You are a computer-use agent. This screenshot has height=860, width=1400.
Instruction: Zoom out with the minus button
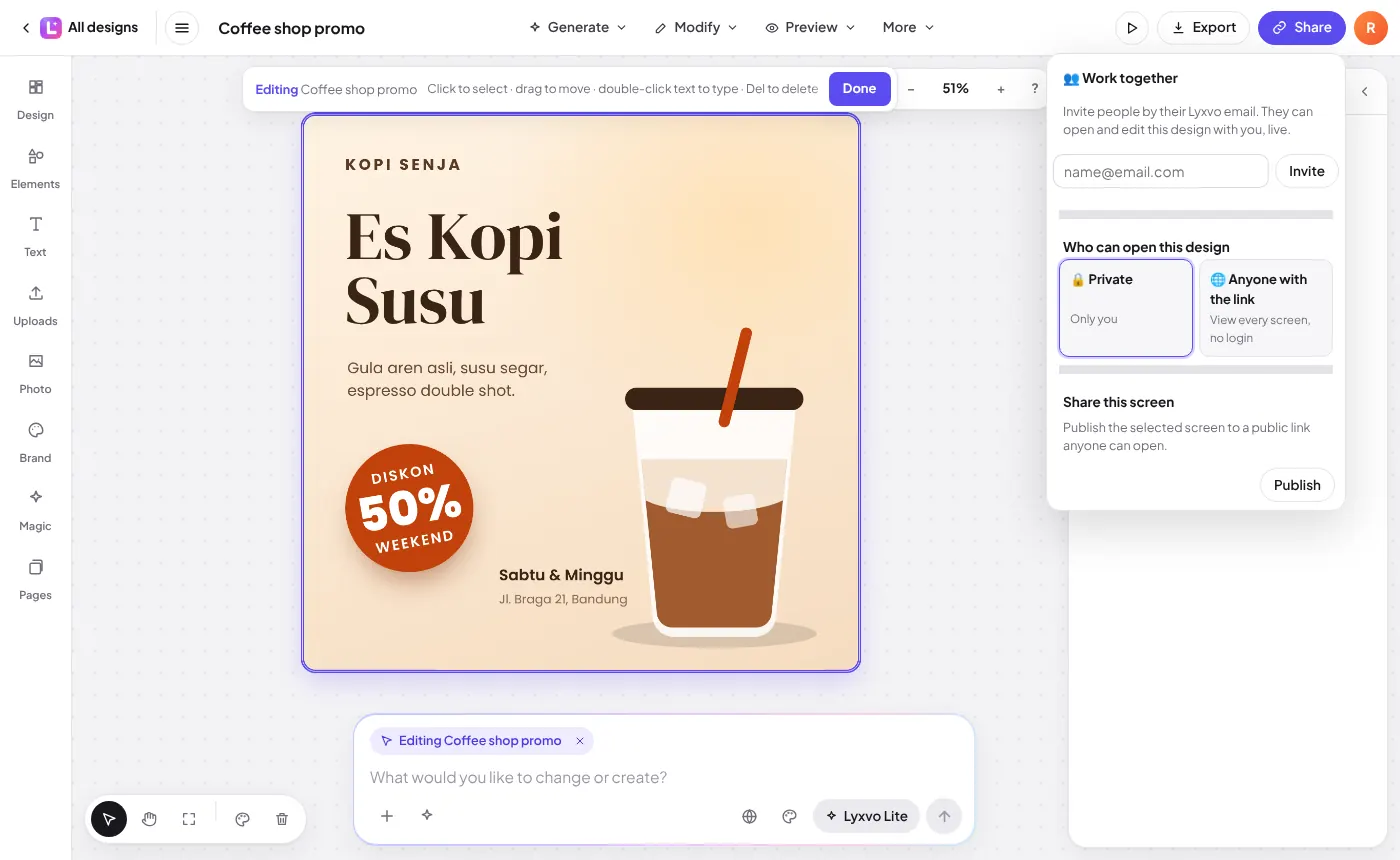[x=911, y=89]
